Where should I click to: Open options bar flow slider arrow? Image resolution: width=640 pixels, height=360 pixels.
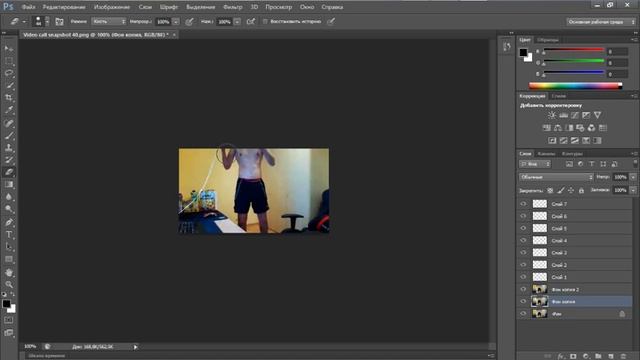(x=237, y=22)
